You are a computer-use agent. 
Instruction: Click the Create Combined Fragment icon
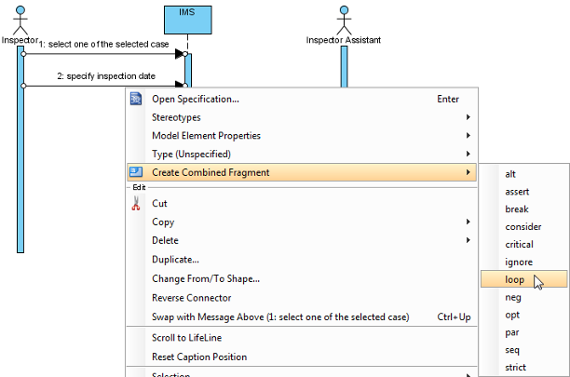pyautogui.click(x=136, y=172)
